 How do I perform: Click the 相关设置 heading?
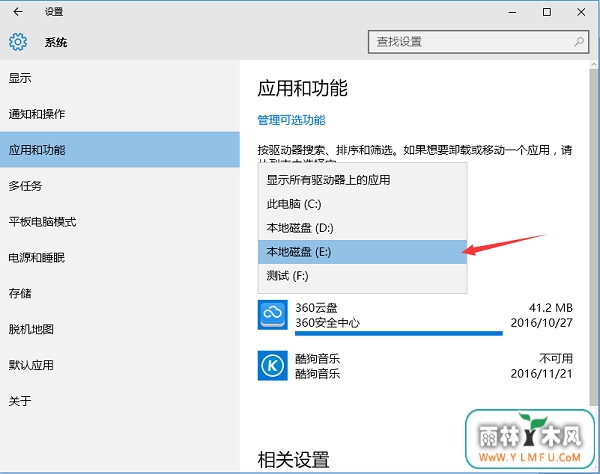tap(293, 459)
